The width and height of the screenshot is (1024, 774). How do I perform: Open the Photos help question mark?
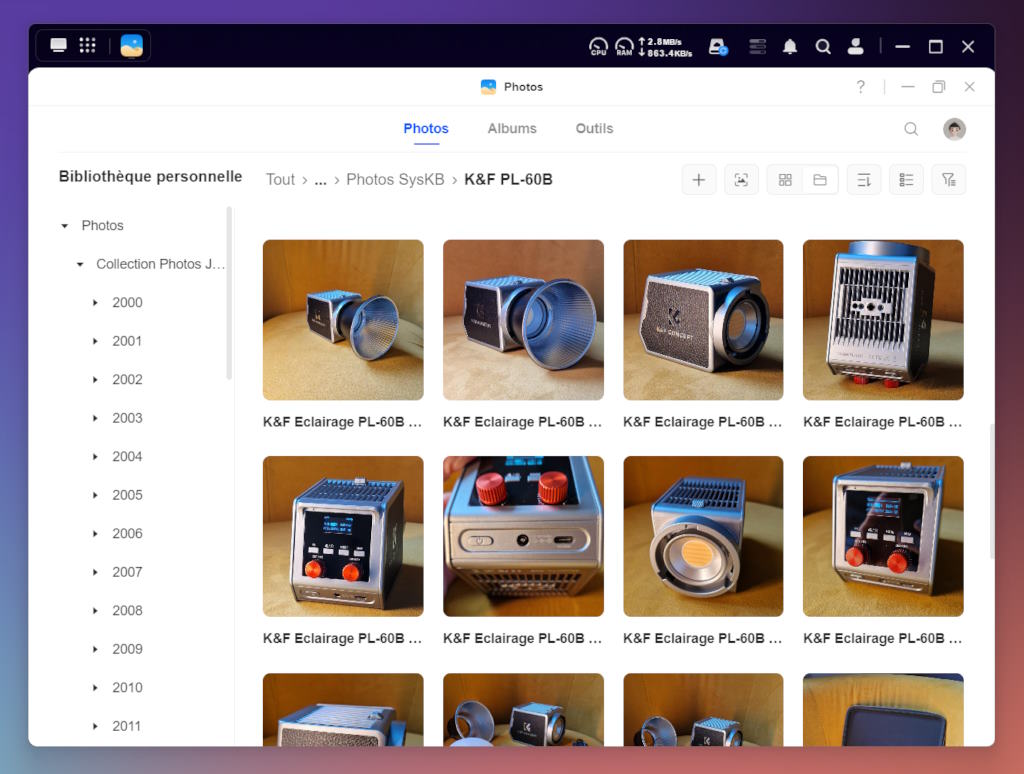click(x=861, y=87)
